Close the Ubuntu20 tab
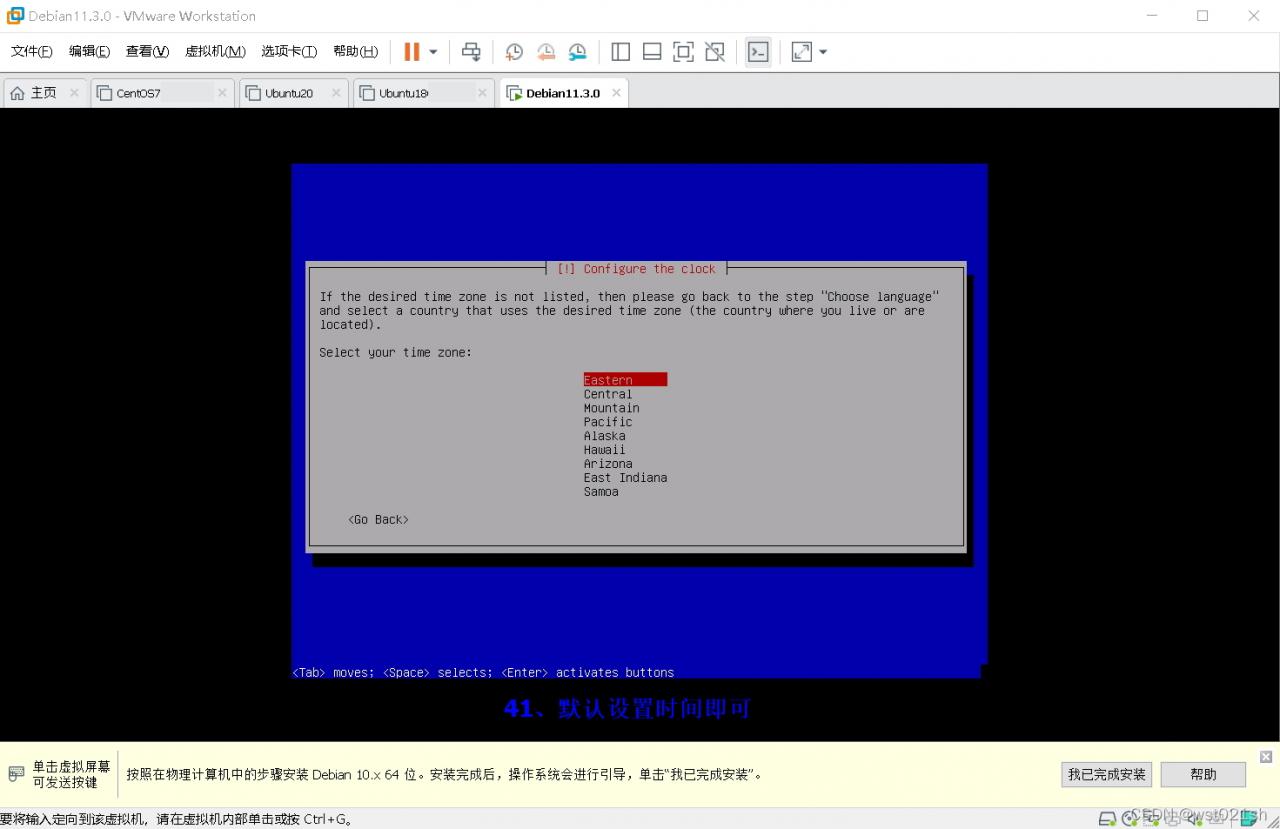1280x829 pixels. tap(336, 93)
